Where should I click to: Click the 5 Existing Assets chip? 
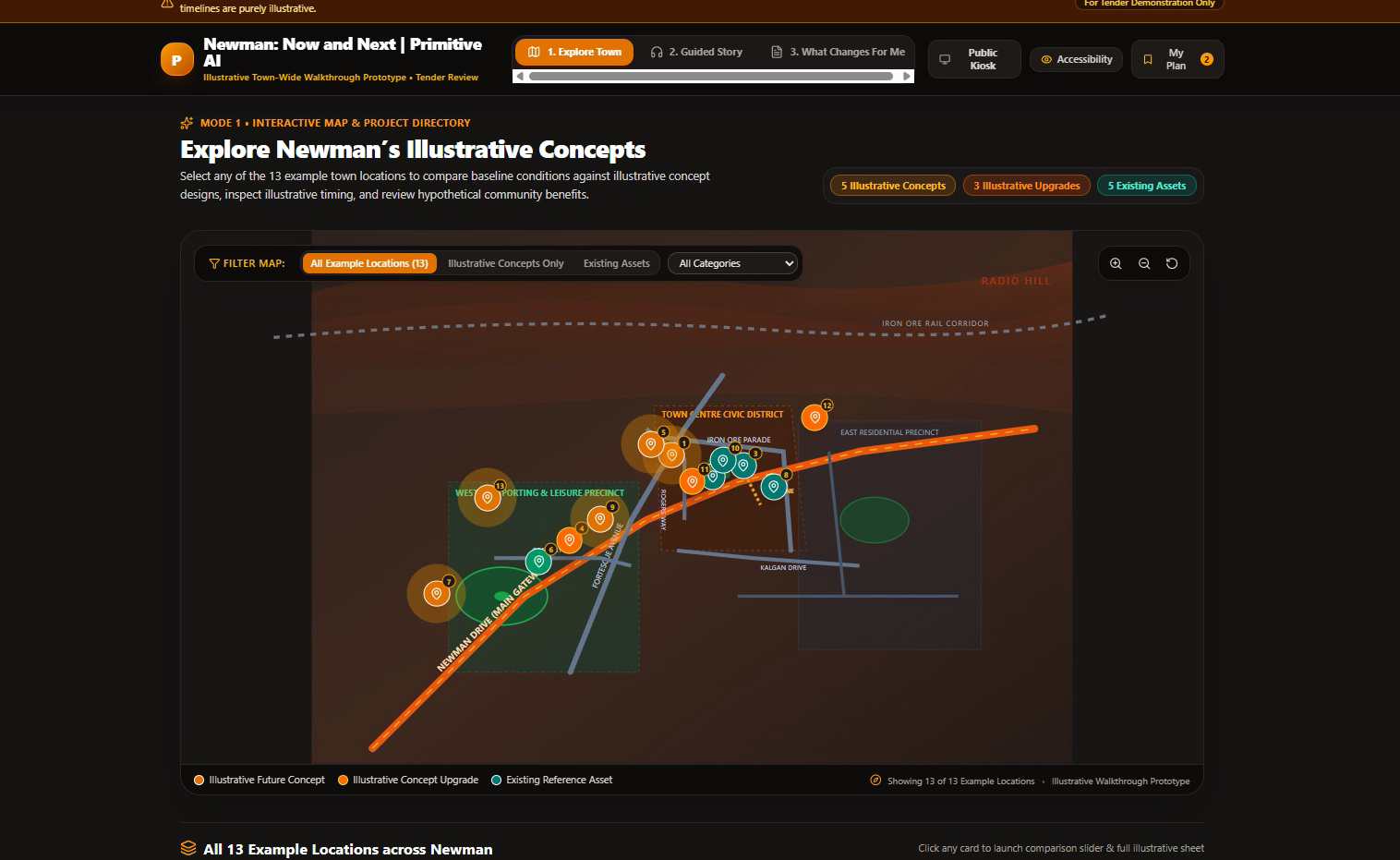tap(1147, 186)
